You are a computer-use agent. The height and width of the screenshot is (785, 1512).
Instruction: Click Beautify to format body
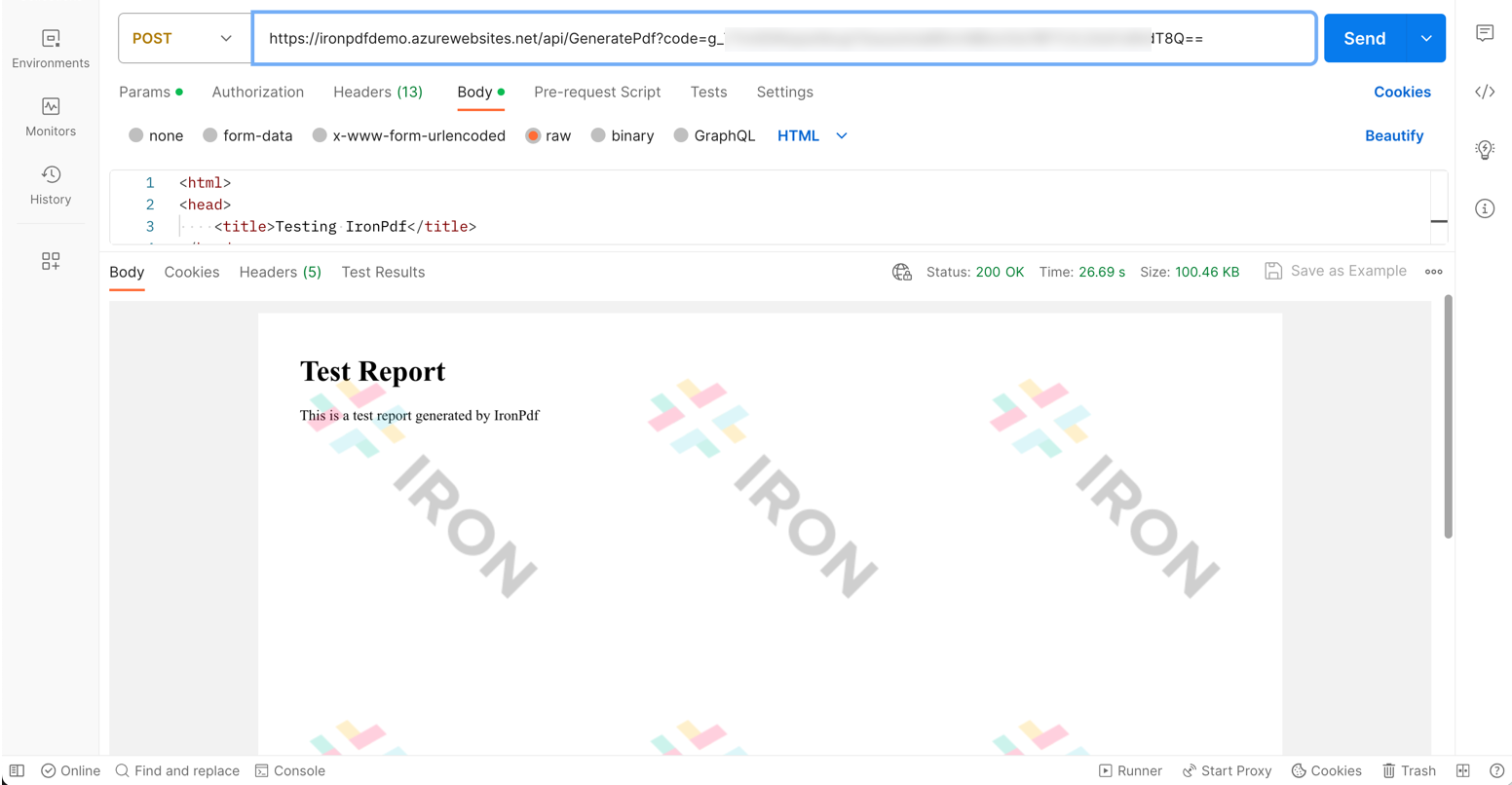(1394, 135)
